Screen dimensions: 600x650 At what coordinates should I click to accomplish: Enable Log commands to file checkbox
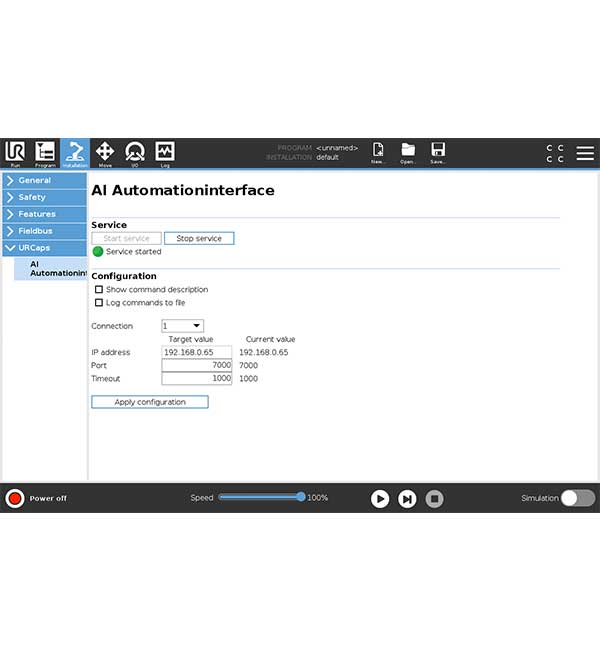[99, 303]
